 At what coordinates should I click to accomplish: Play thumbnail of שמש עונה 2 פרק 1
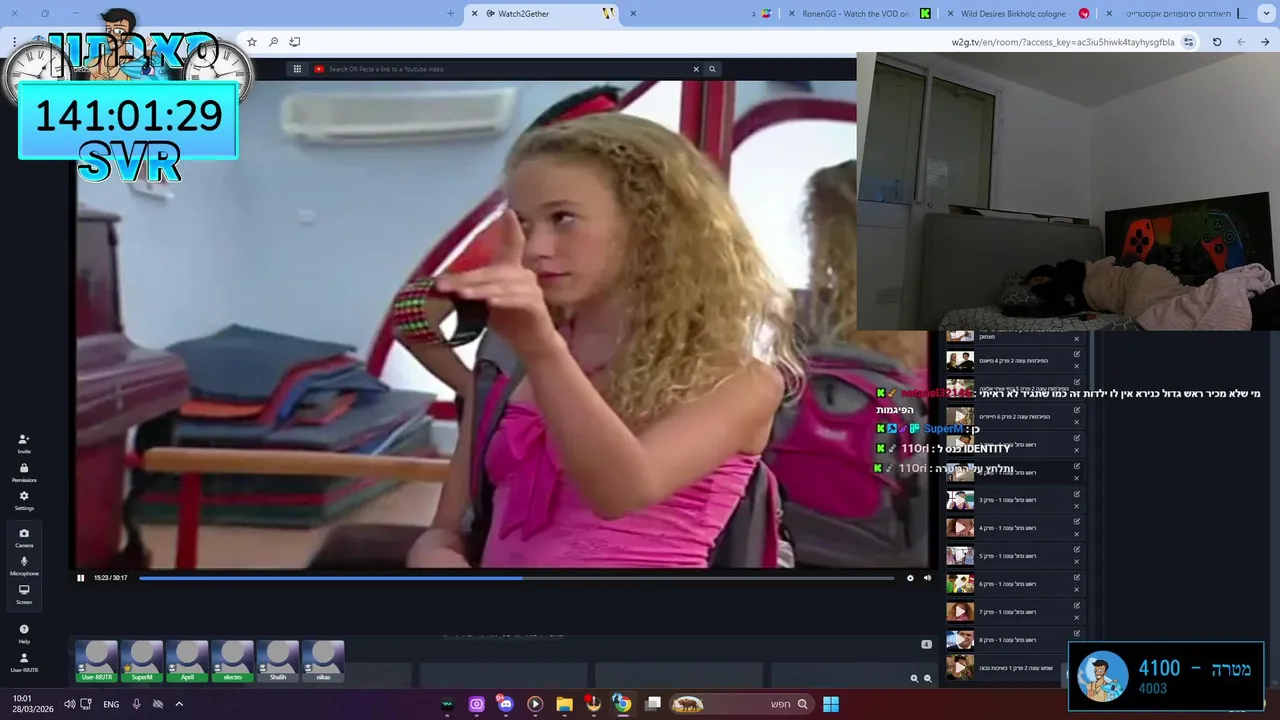tap(960, 667)
